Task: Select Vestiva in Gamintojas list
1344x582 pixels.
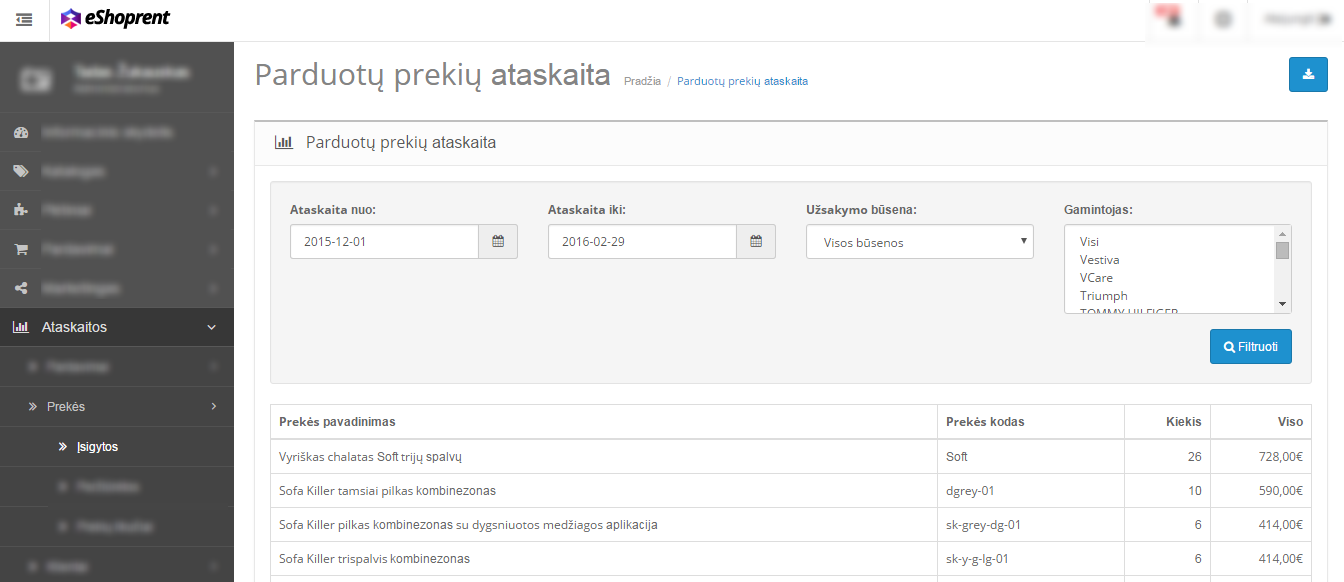Action: 1170,260
